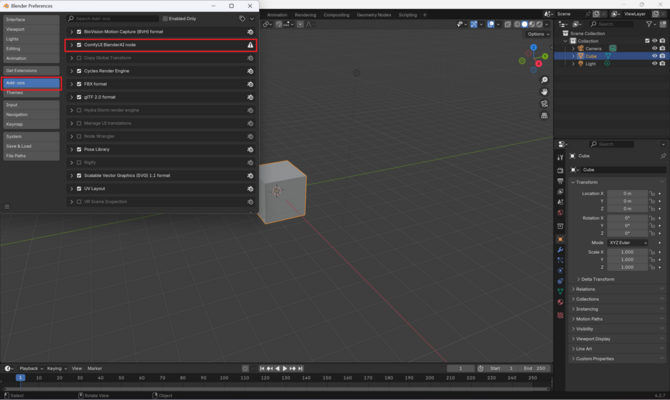Open the timeline Marker menu
Viewport: 670px width, 400px height.
point(94,368)
